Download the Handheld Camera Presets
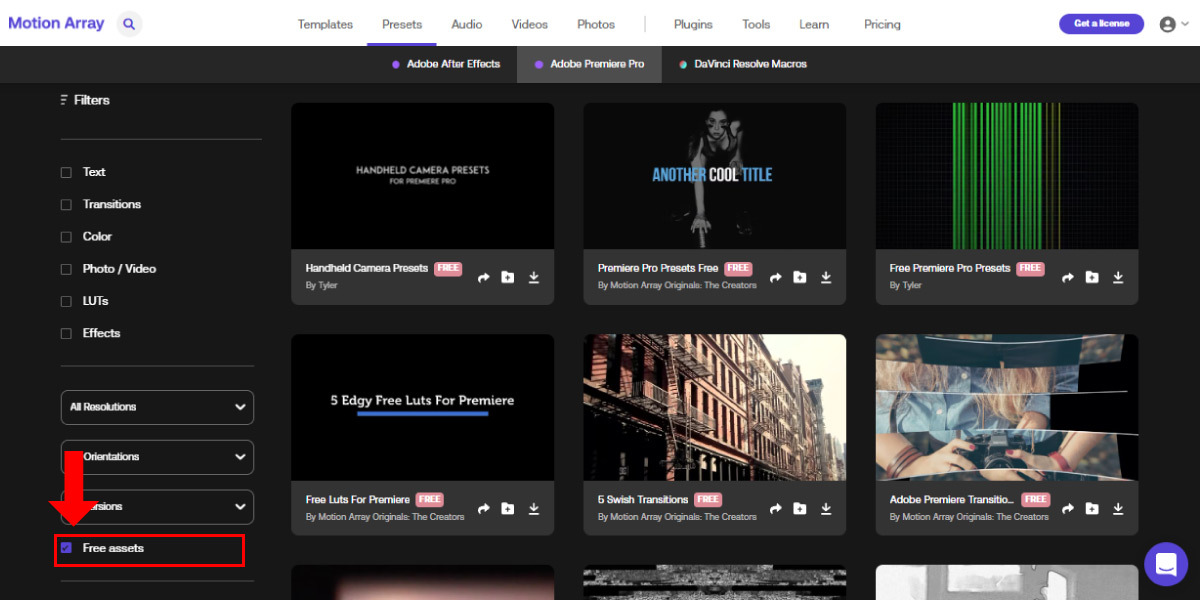1200x600 pixels. click(x=534, y=277)
